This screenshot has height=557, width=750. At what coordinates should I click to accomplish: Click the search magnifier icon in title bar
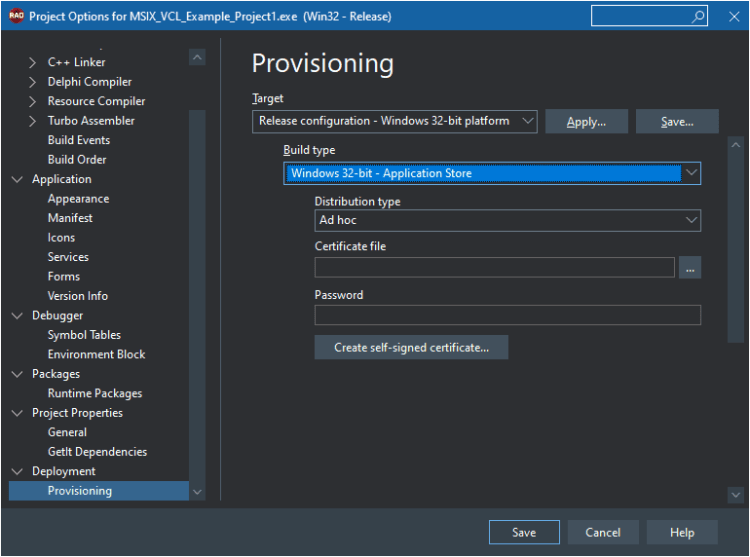(698, 16)
